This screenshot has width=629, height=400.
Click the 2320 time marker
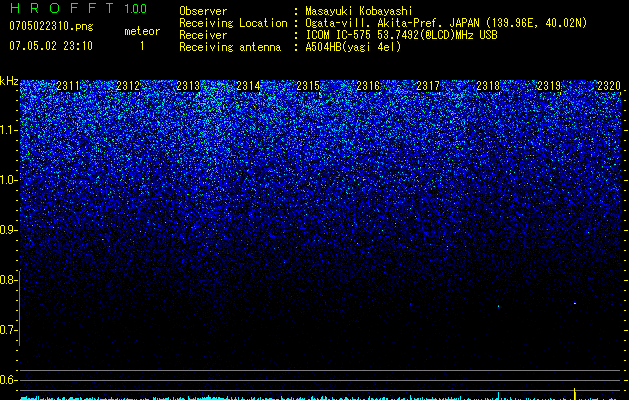pos(609,86)
